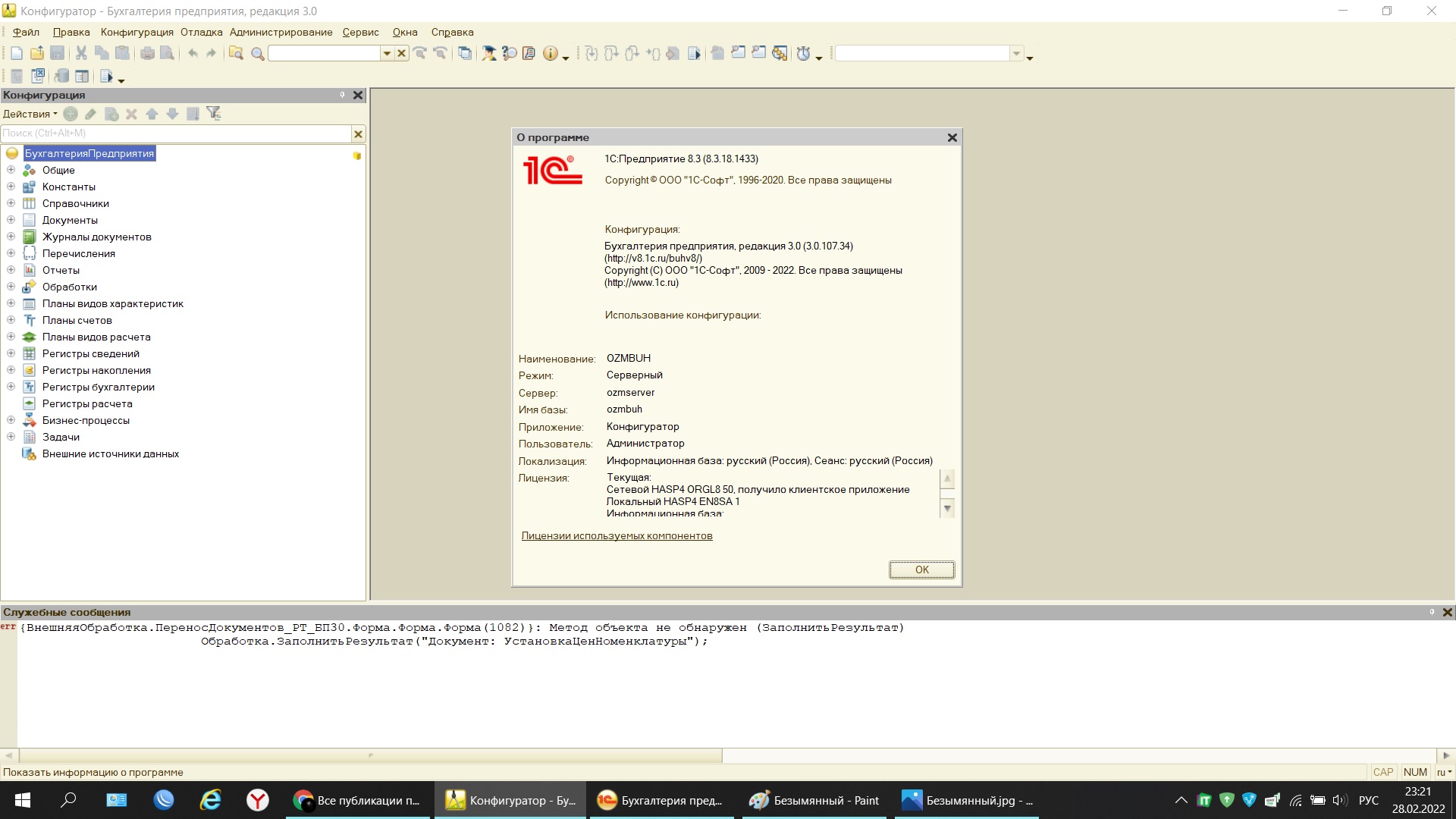
Task: Close the О программе dialog
Action: pyautogui.click(x=952, y=137)
